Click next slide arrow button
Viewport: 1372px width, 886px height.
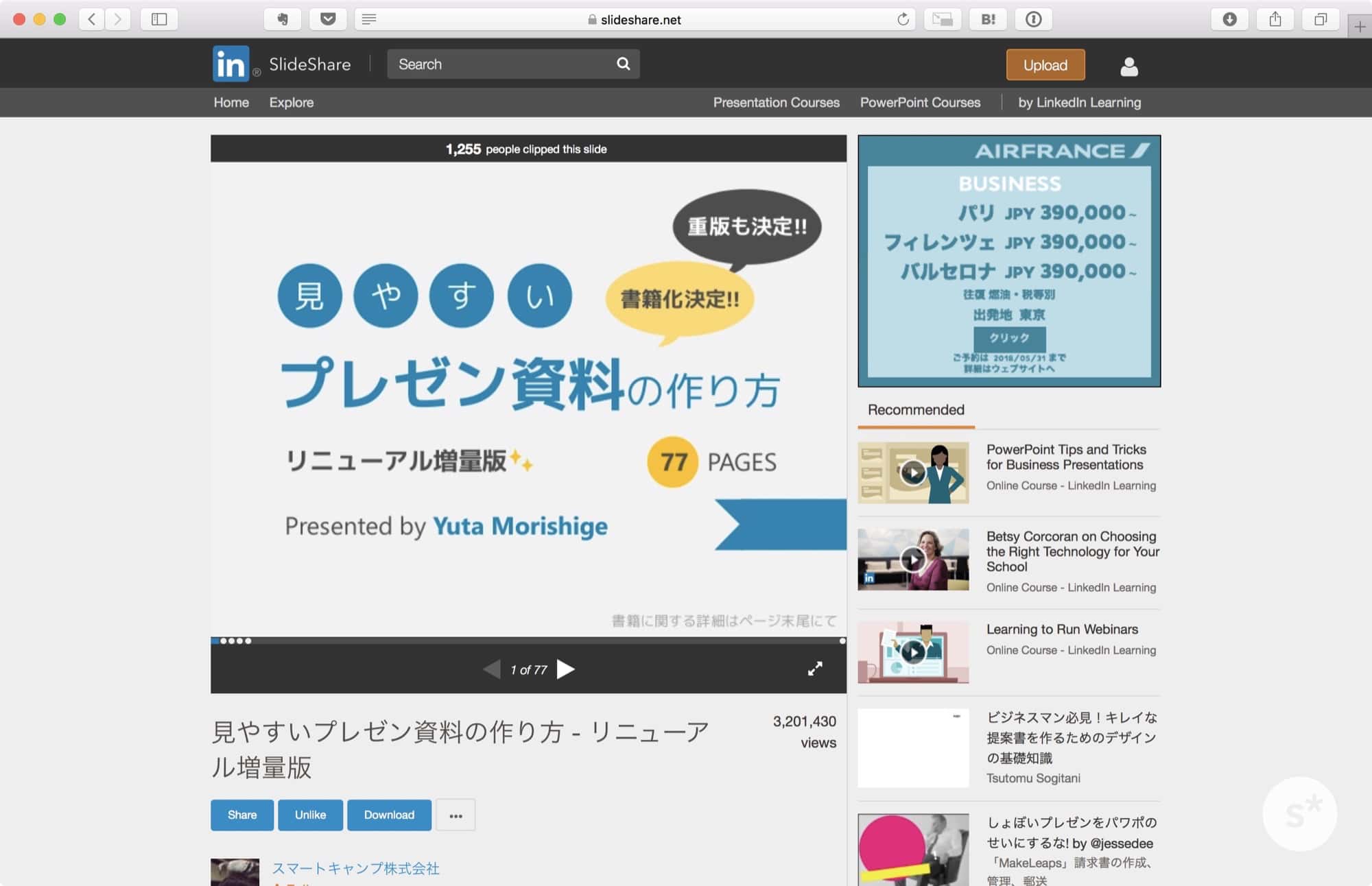click(567, 669)
